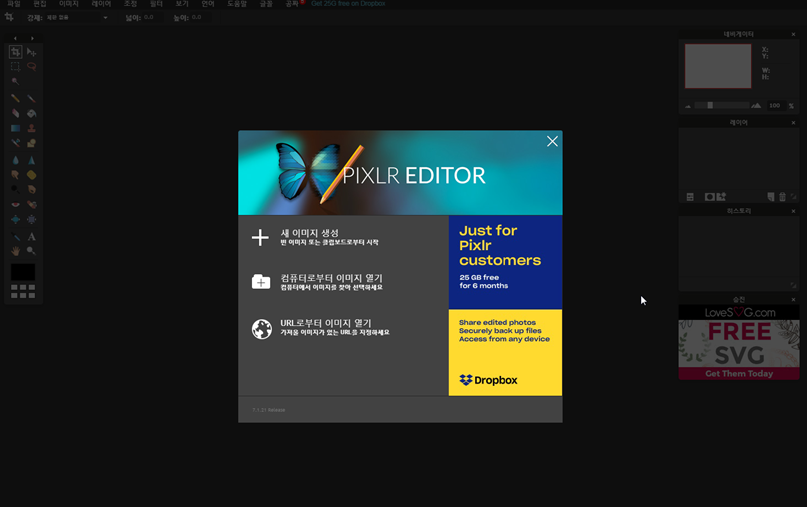The image size is (807, 507).
Task: Open the 도움말 (Help) menu
Action: tap(237, 4)
